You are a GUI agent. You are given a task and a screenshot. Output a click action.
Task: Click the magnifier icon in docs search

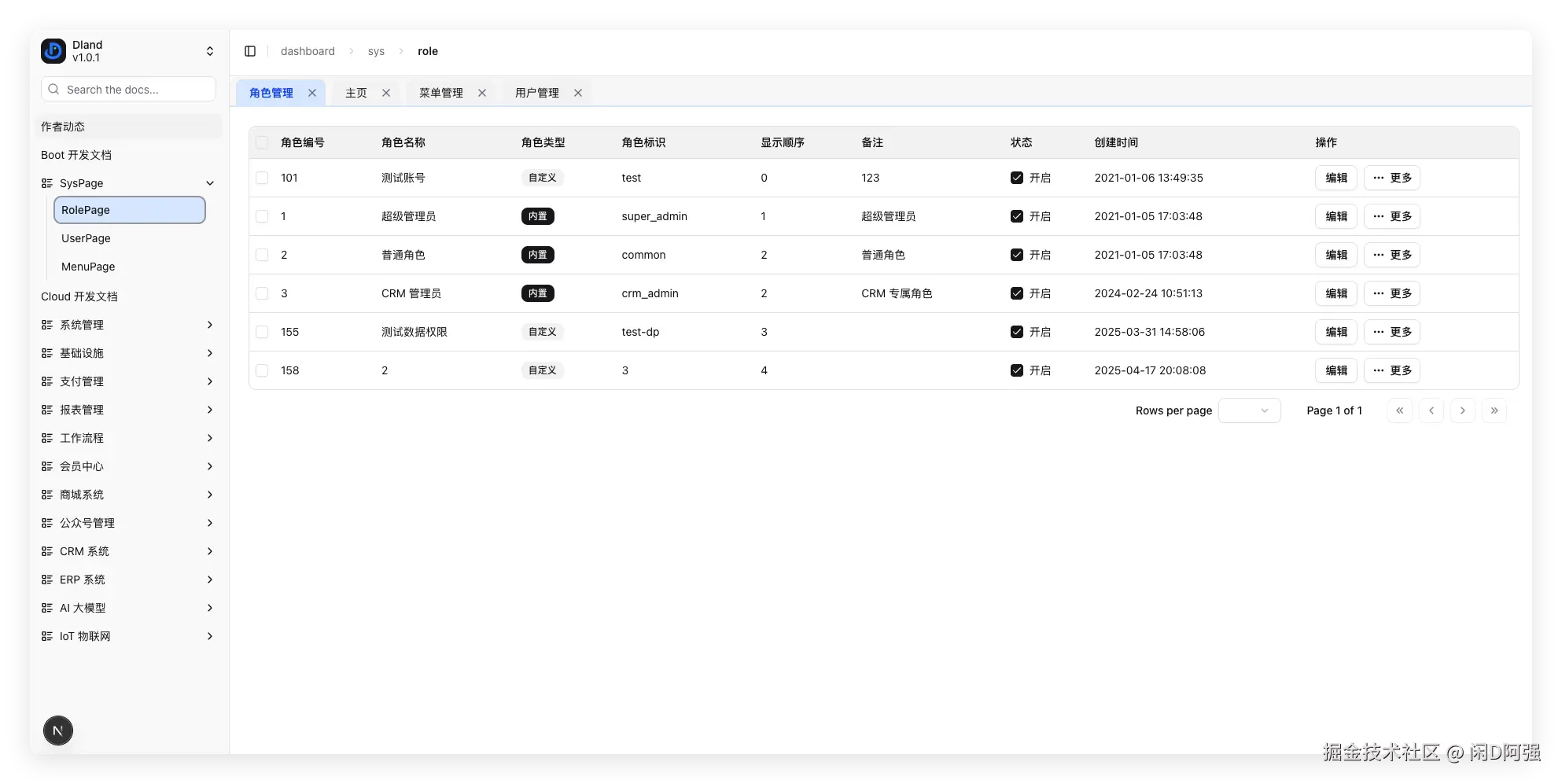[x=53, y=89]
